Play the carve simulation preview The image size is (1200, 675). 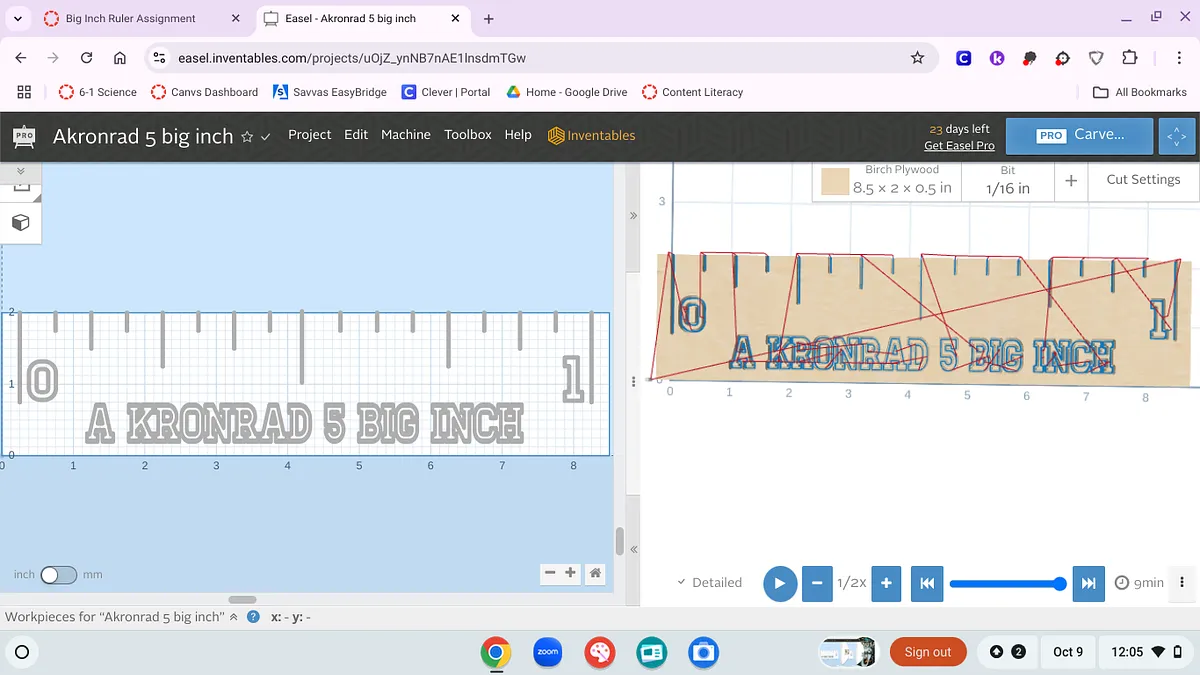point(780,583)
